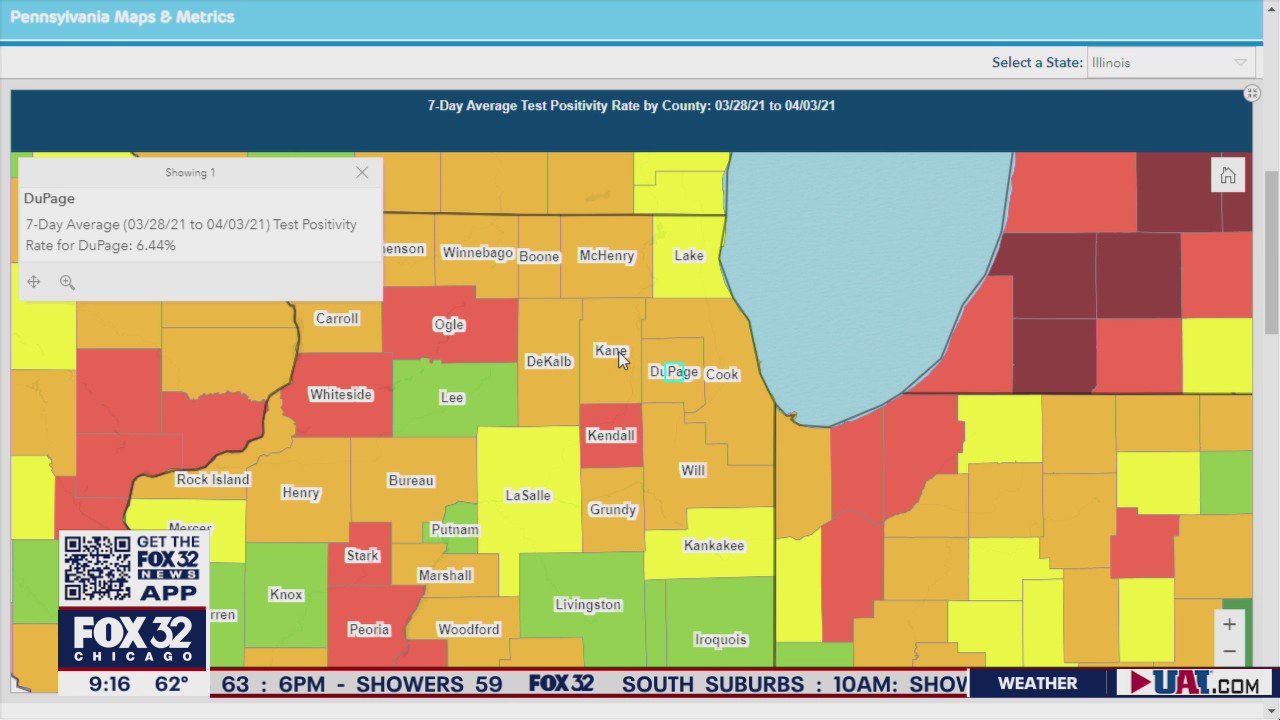This screenshot has width=1280, height=720.
Task: Click the Ogle county region
Action: coord(448,324)
